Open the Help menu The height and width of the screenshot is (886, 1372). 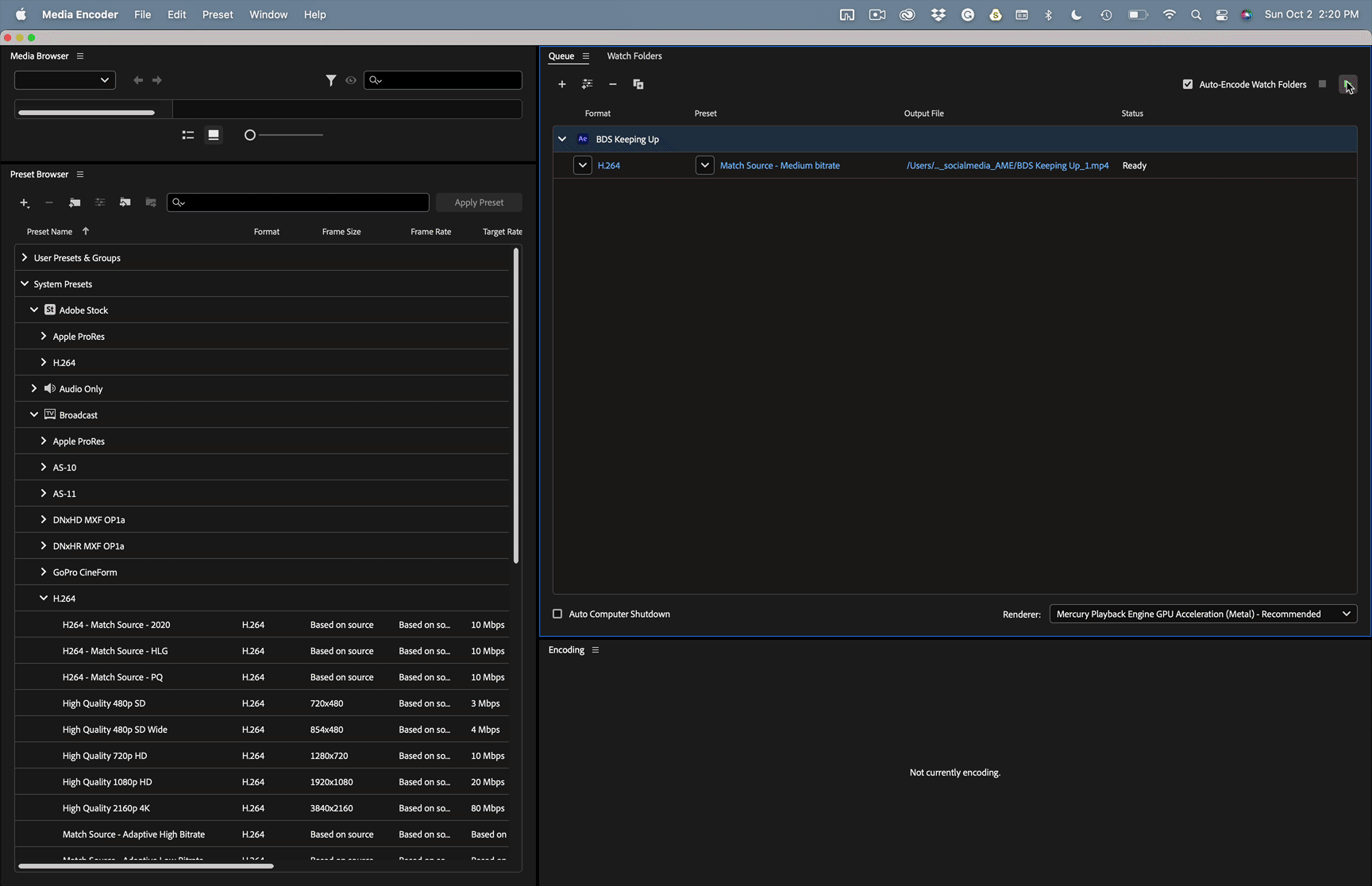(x=315, y=15)
